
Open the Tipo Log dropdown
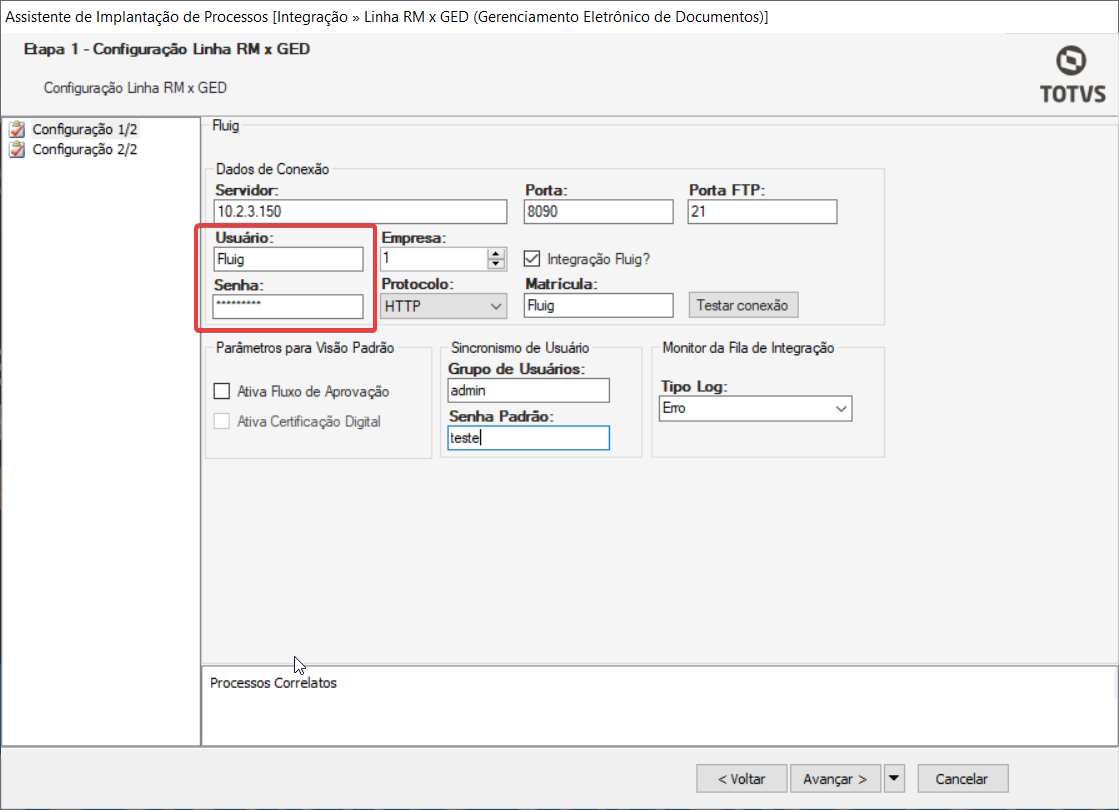[x=755, y=408]
